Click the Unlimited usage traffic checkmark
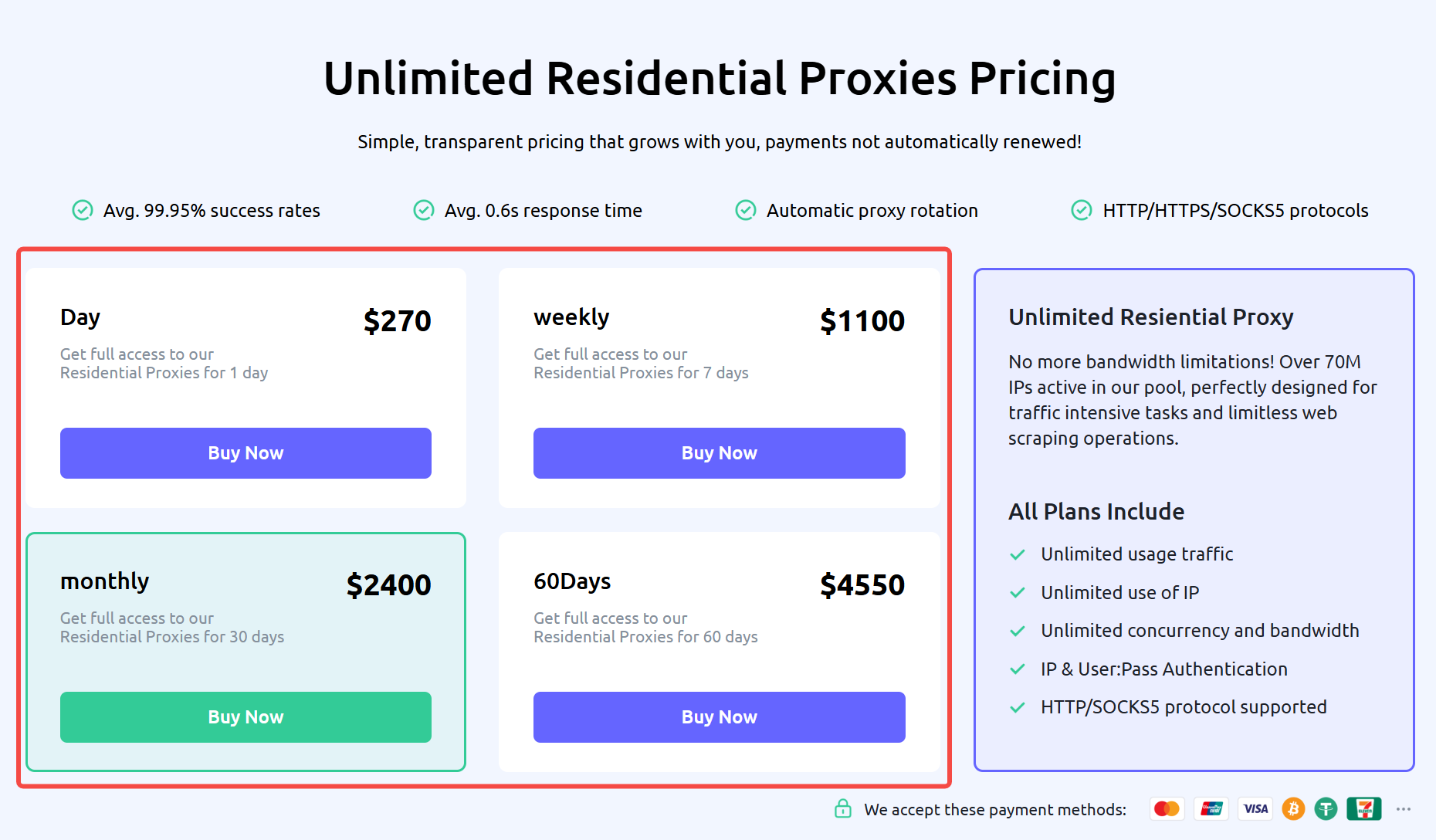1436x840 pixels. [1018, 554]
